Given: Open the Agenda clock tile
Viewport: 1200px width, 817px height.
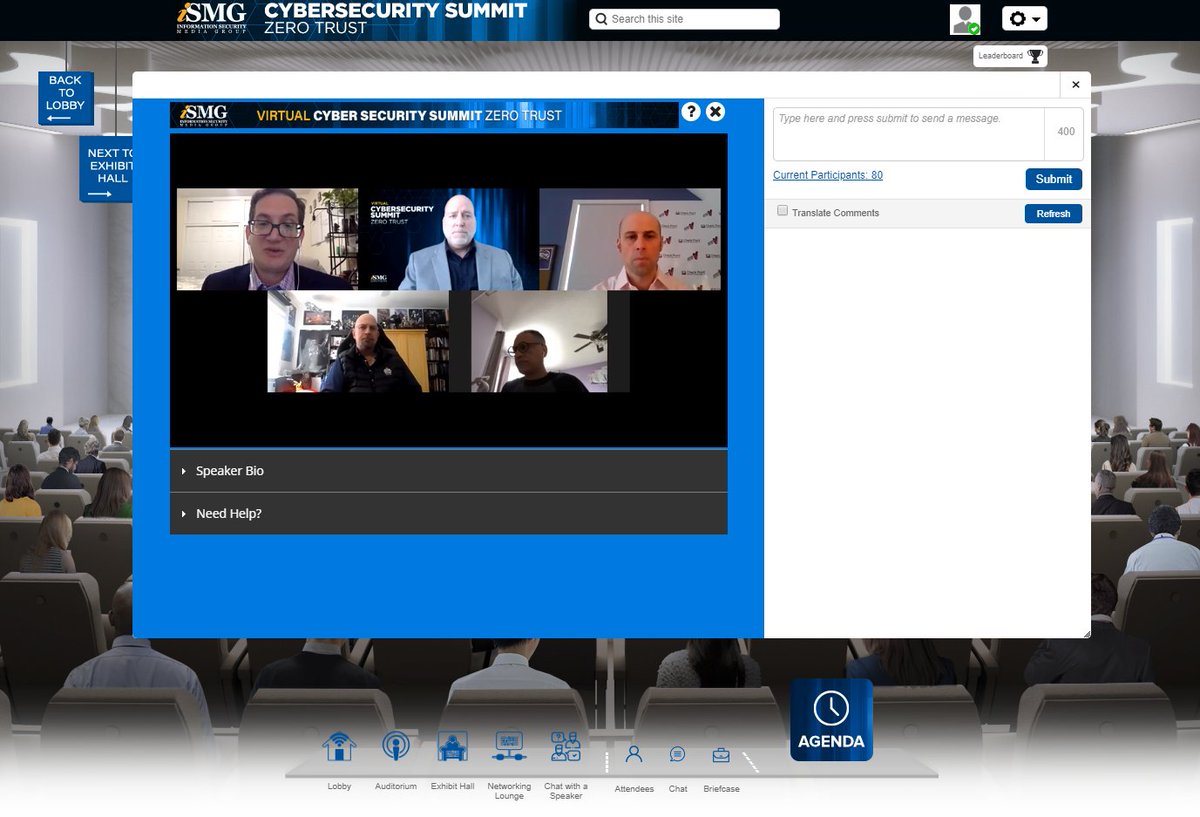Looking at the screenshot, I should tap(831, 720).
